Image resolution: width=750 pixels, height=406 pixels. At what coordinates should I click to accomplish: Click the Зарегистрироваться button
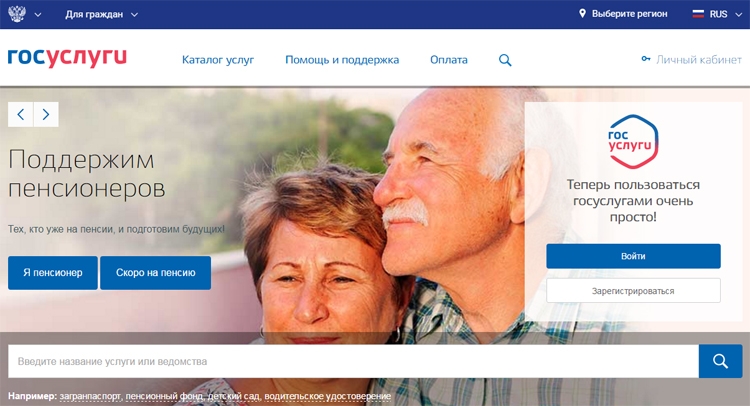pos(633,291)
